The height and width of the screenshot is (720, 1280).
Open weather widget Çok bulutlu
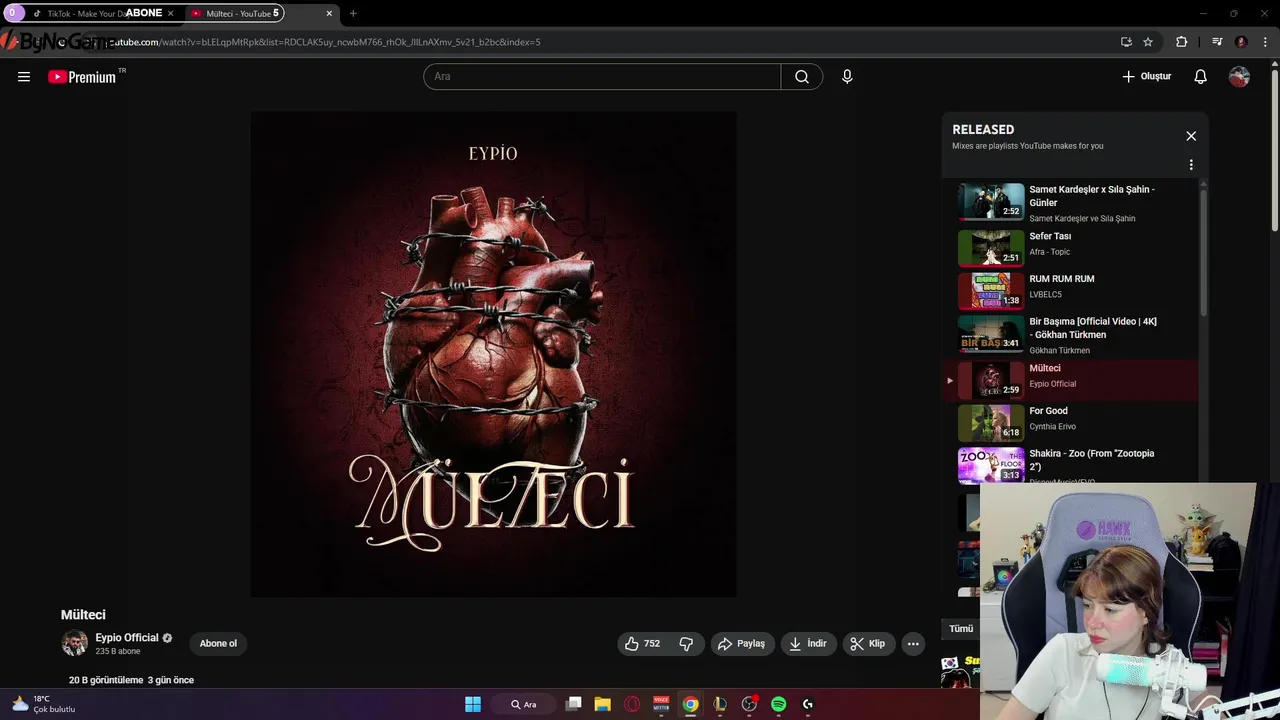click(x=43, y=704)
